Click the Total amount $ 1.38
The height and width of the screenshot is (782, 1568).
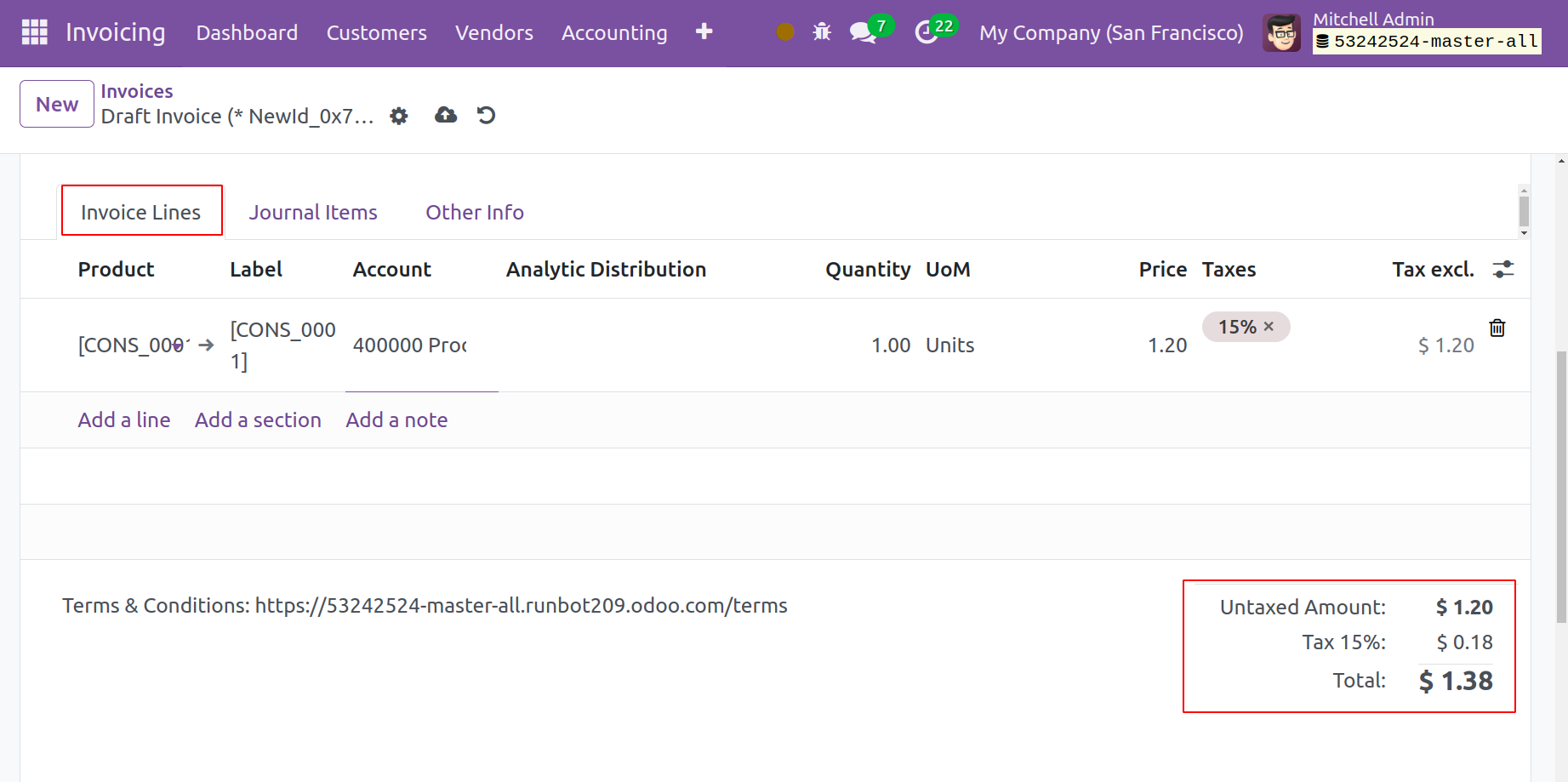click(1456, 681)
